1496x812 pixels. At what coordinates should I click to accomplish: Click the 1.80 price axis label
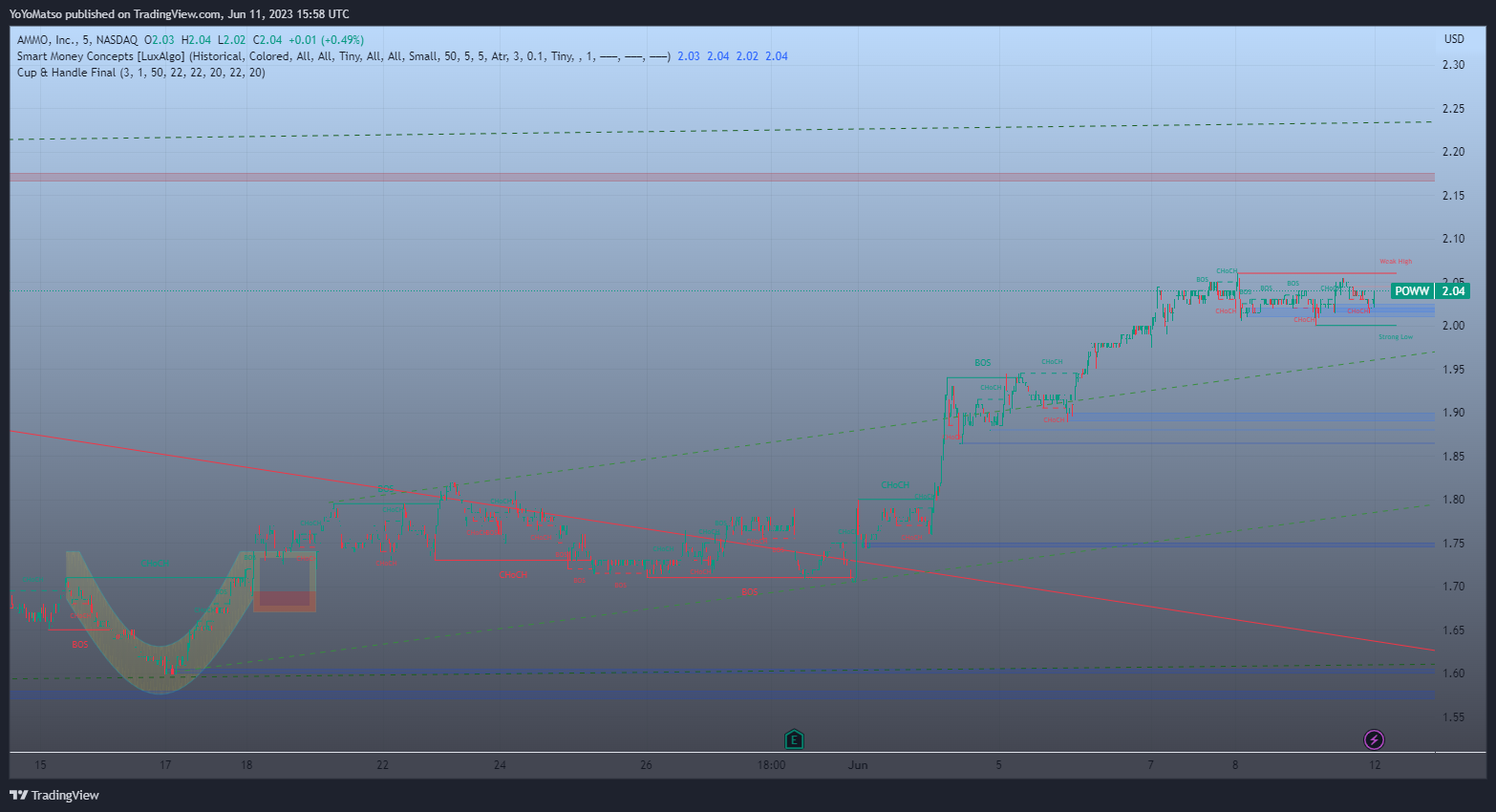(1453, 500)
